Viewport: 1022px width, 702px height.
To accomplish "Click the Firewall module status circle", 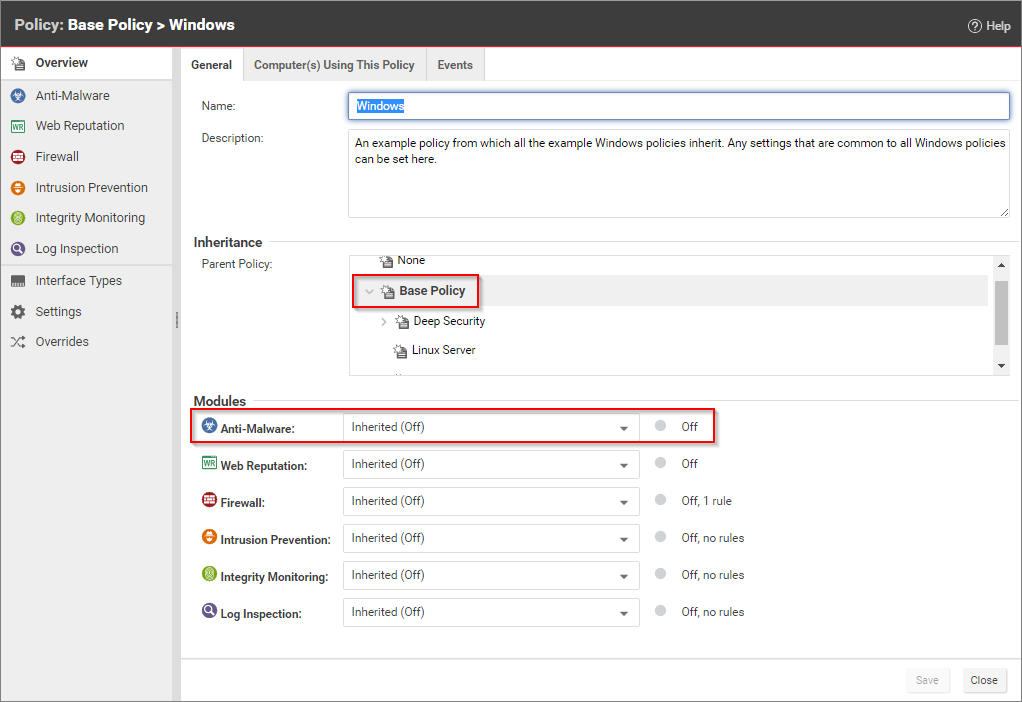I will 660,500.
